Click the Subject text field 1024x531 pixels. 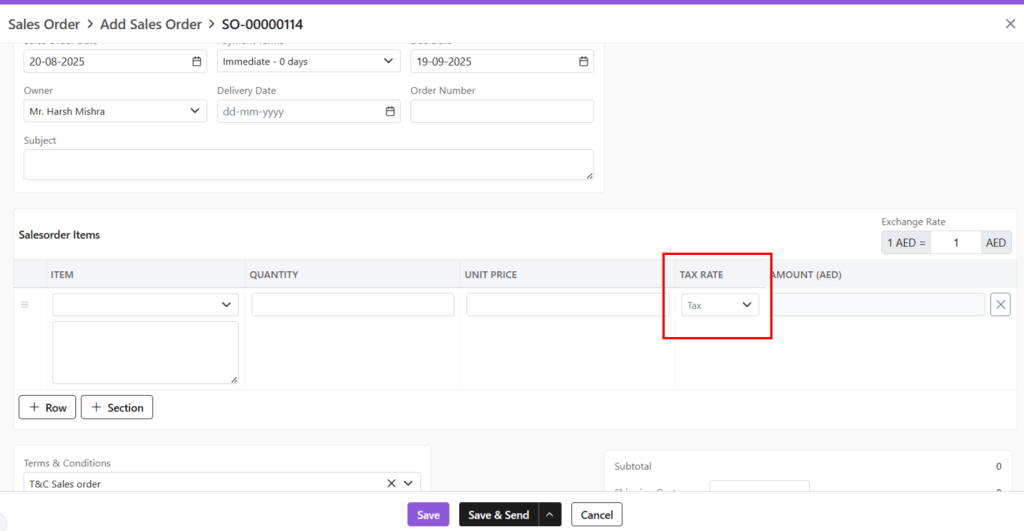click(x=308, y=165)
